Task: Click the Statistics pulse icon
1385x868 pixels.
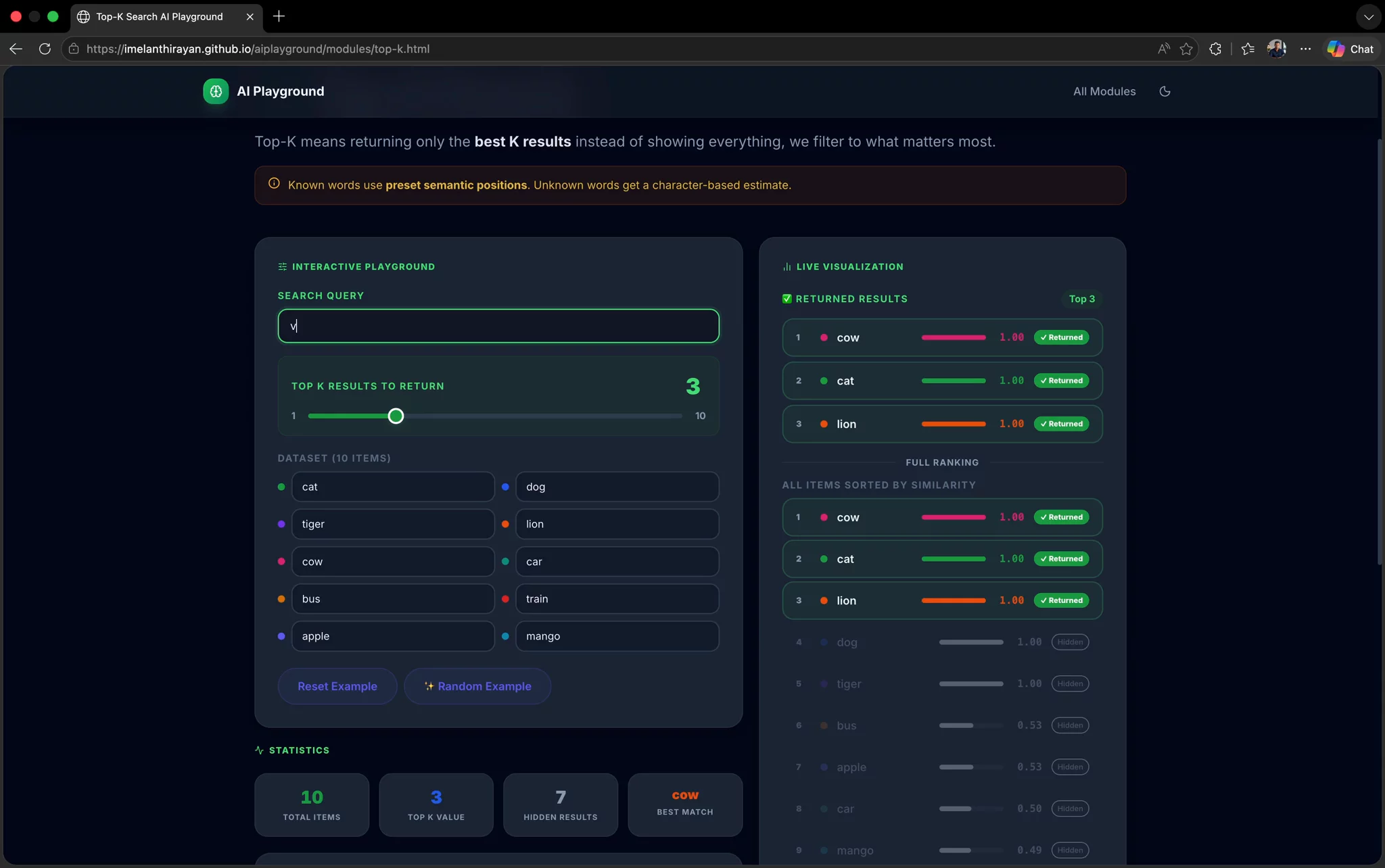Action: (259, 750)
